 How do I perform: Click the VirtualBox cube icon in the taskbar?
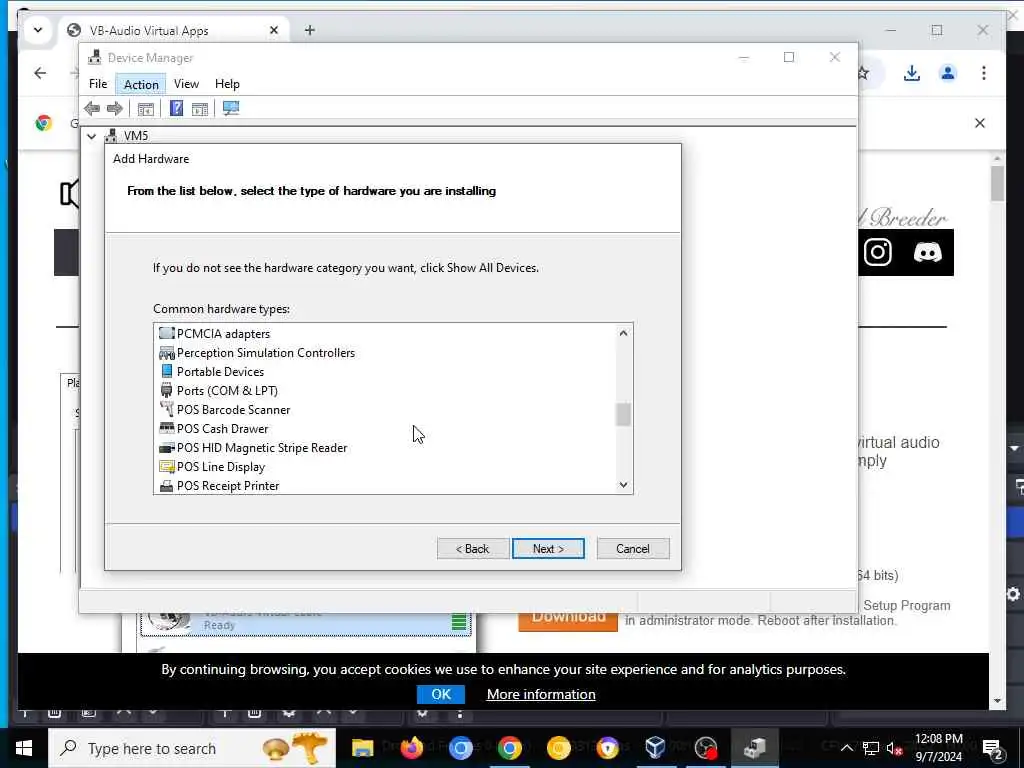click(655, 748)
